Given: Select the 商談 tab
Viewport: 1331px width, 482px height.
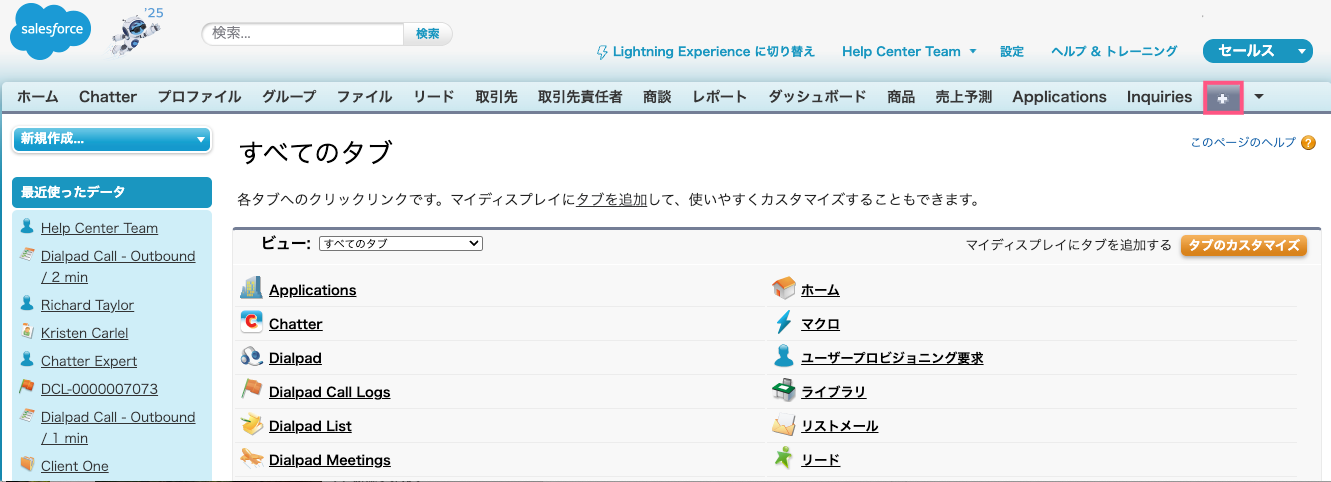Looking at the screenshot, I should (657, 97).
